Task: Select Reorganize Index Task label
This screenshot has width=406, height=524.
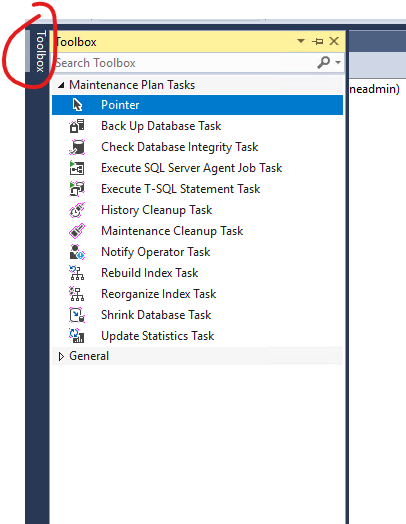Action: (159, 294)
